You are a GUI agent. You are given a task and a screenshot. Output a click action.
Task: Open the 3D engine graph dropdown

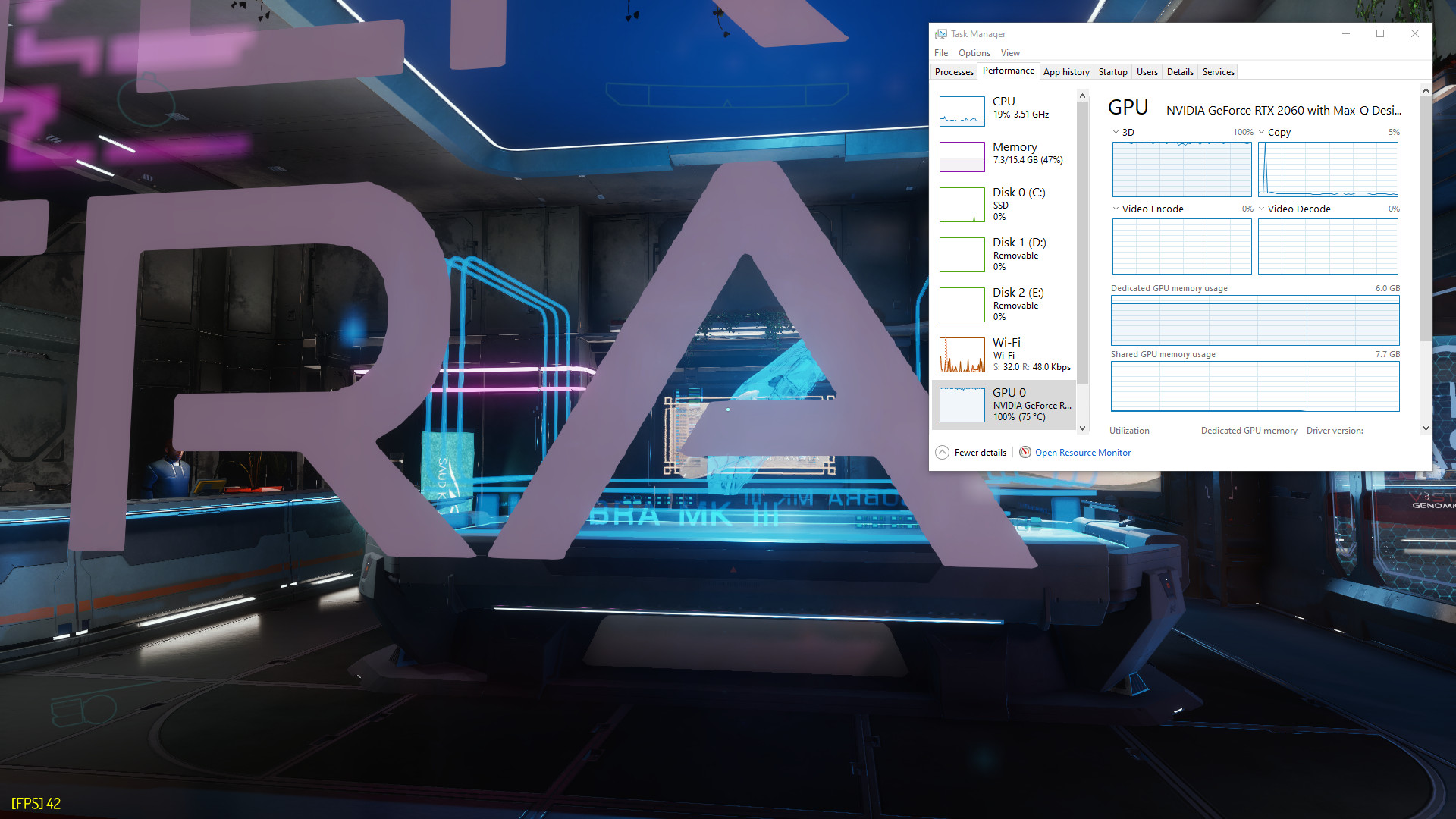tap(1116, 132)
